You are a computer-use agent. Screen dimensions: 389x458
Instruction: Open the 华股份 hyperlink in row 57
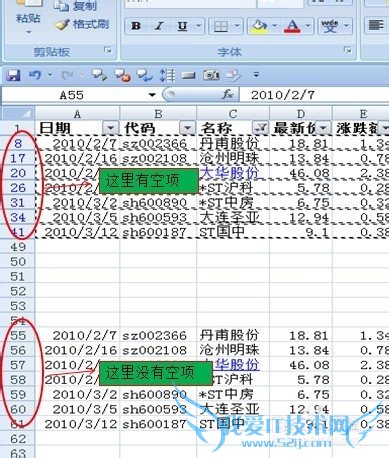pyautogui.click(x=237, y=365)
